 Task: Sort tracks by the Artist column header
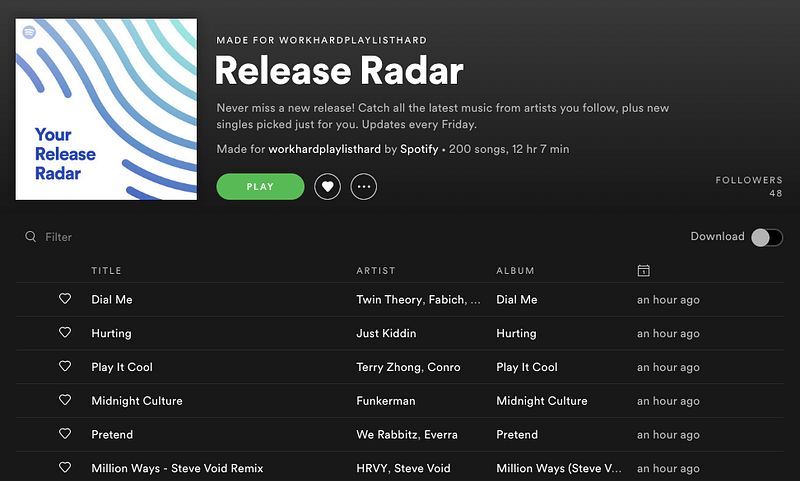(376, 271)
